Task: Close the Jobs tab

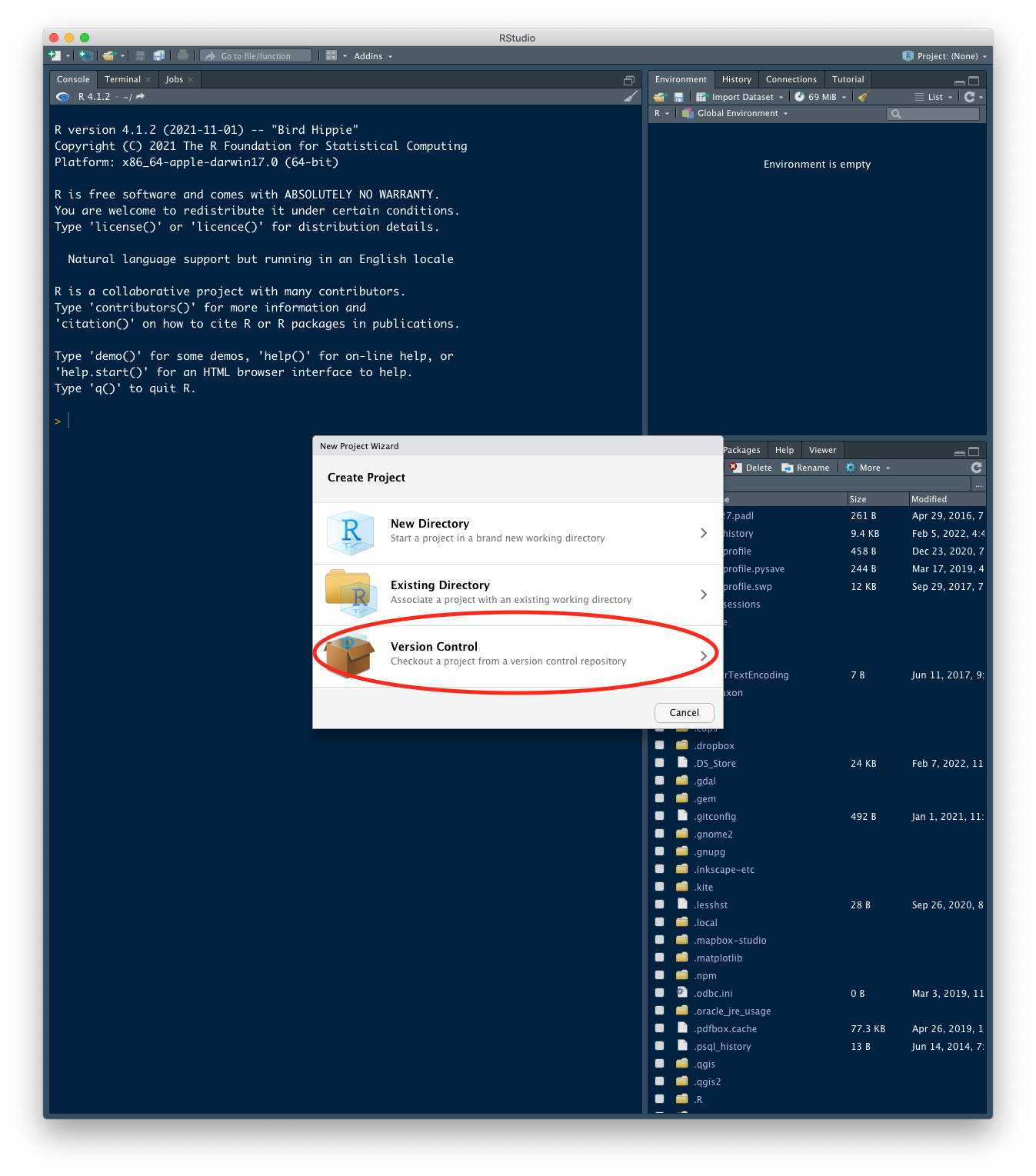Action: [191, 80]
